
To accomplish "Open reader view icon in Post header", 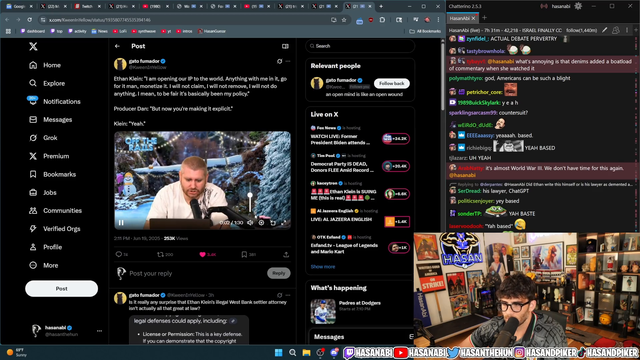I will click(x=285, y=46).
